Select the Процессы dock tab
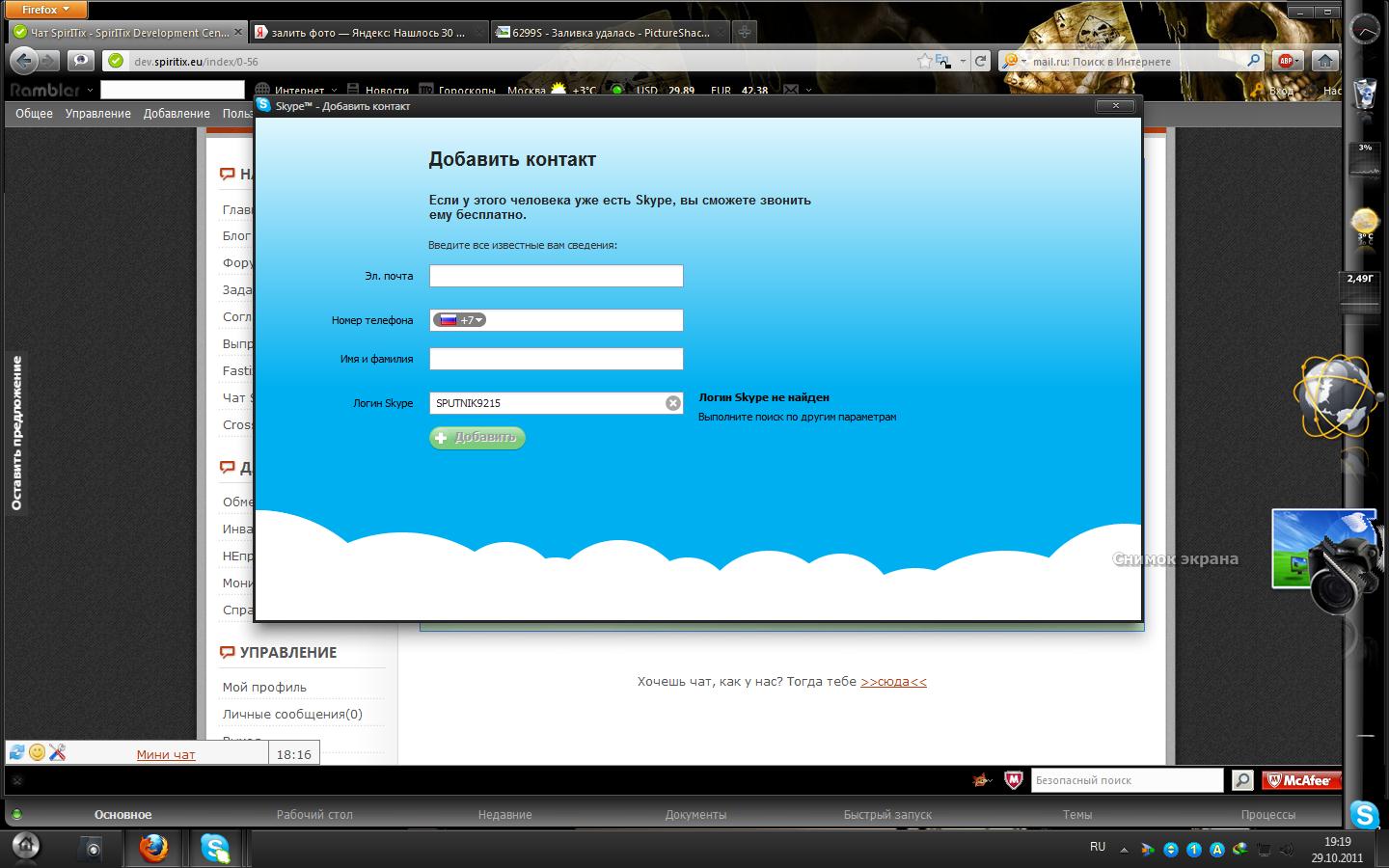This screenshot has width=1389, height=868. click(1267, 814)
